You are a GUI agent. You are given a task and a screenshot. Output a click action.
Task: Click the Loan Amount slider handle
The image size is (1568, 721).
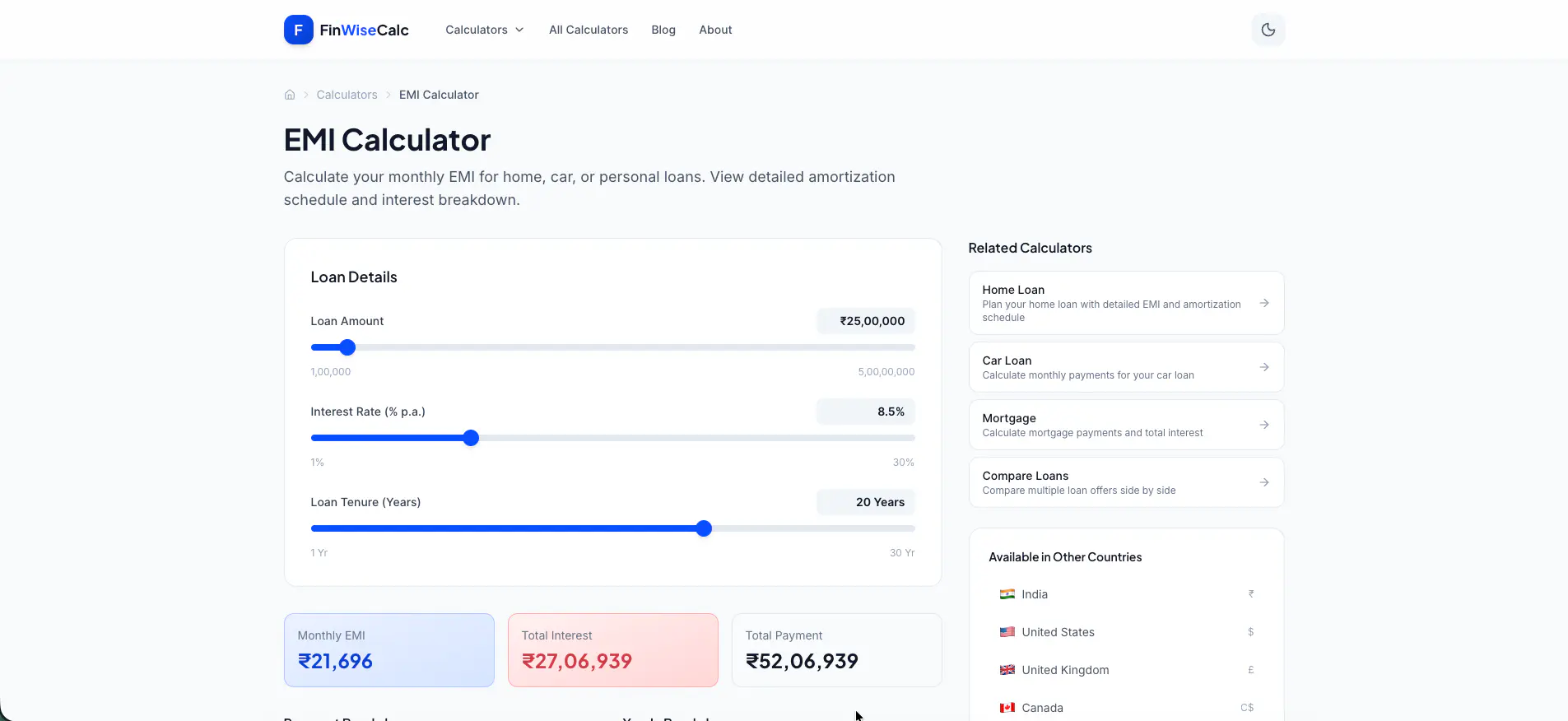[x=347, y=347]
